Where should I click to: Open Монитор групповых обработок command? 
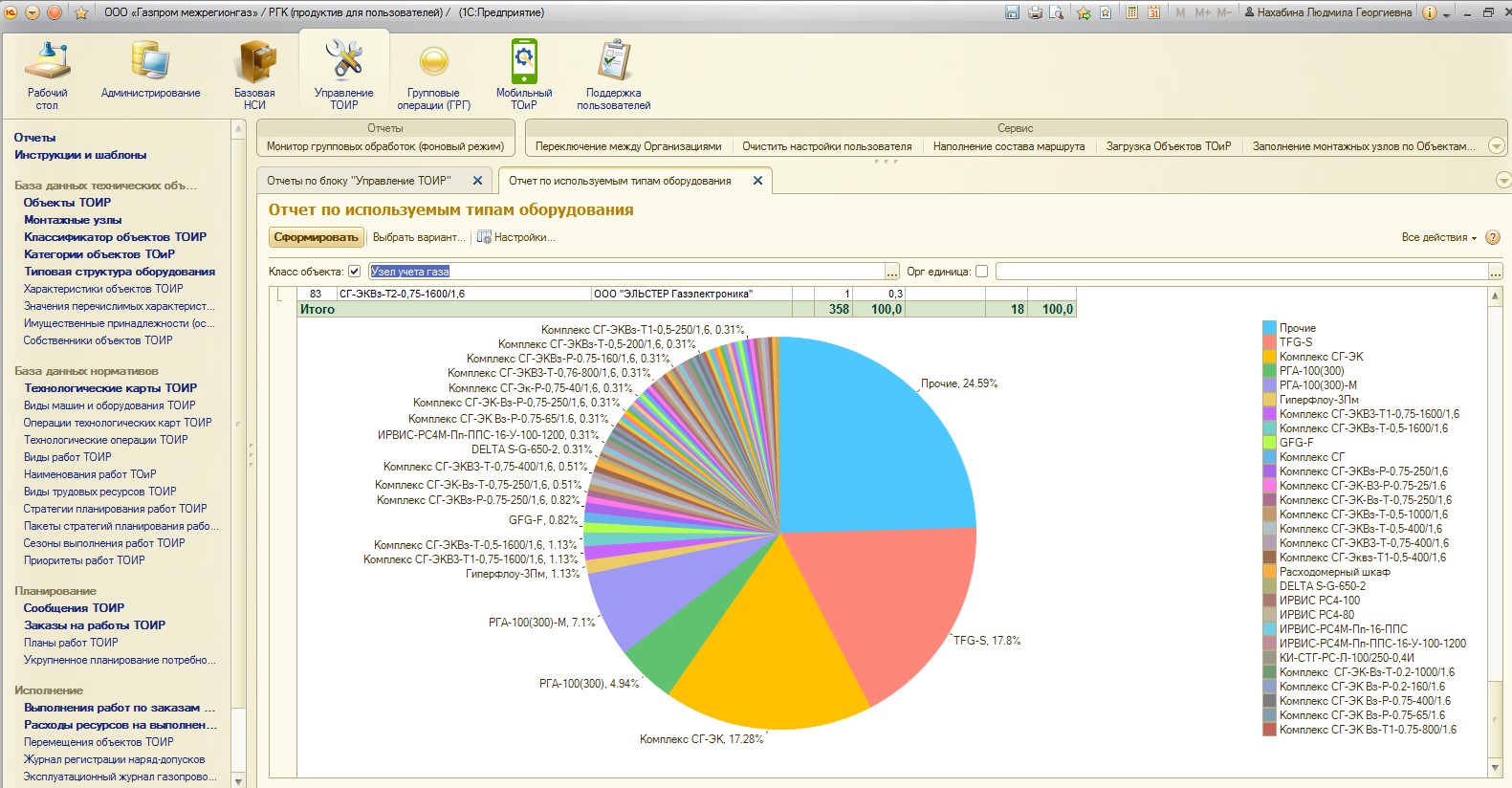coord(384,146)
